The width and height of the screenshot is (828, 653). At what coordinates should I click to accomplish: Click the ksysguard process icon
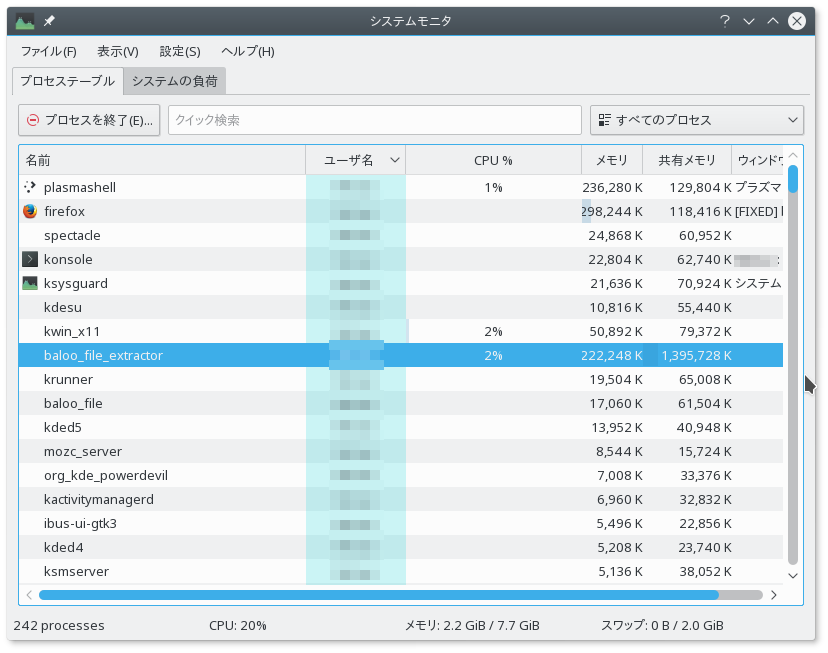[x=30, y=283]
